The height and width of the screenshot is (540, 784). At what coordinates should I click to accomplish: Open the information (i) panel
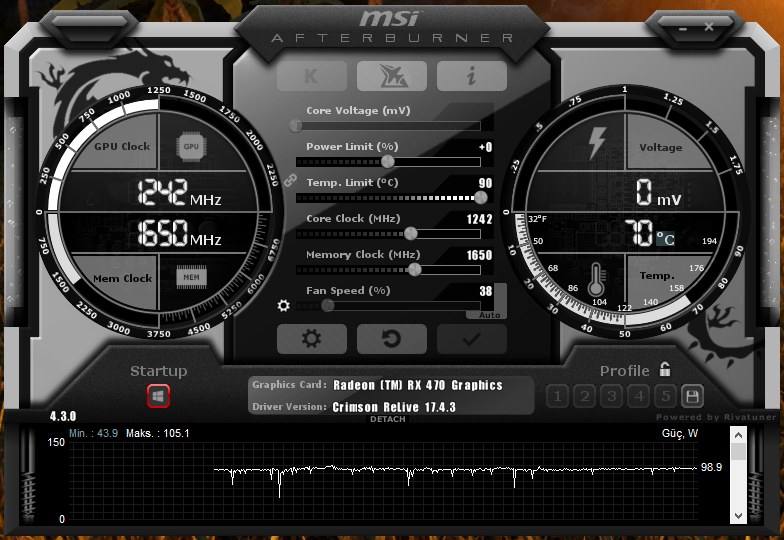pyautogui.click(x=471, y=76)
